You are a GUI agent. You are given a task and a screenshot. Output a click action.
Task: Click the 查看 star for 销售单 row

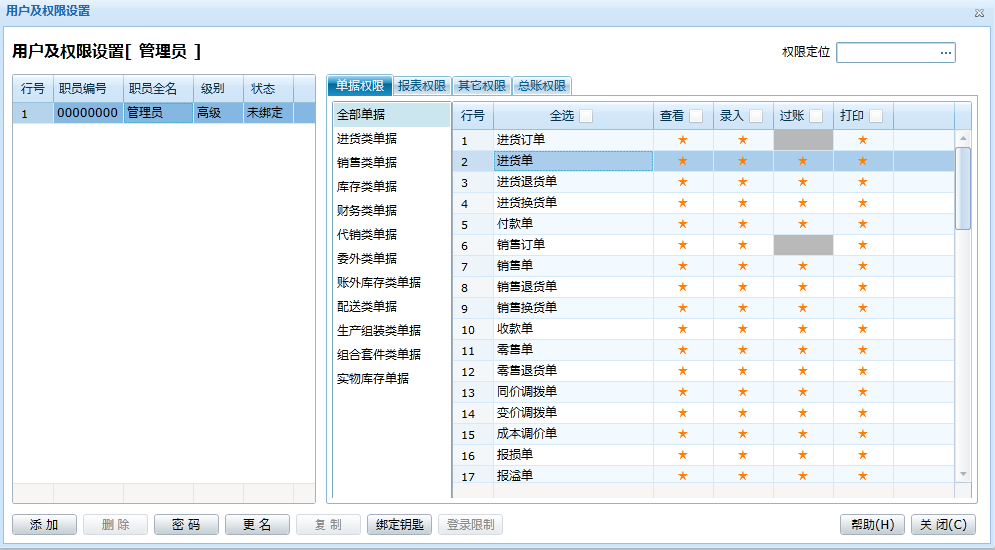683,266
